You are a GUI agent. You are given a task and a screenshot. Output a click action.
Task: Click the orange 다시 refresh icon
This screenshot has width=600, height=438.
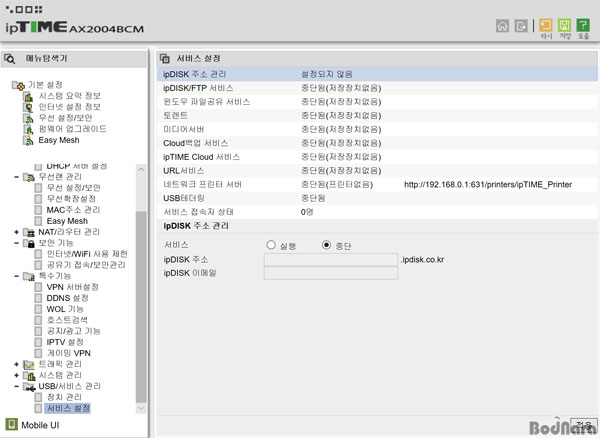(546, 25)
